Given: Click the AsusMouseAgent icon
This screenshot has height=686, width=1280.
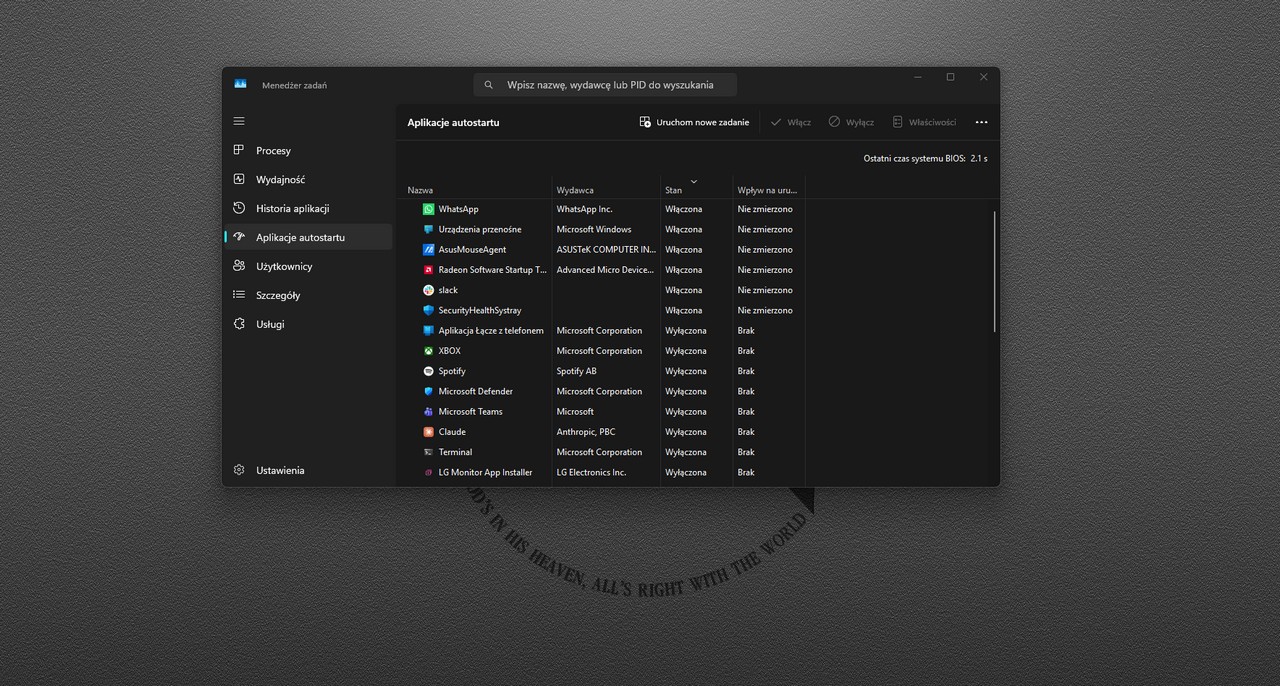Looking at the screenshot, I should [x=428, y=249].
